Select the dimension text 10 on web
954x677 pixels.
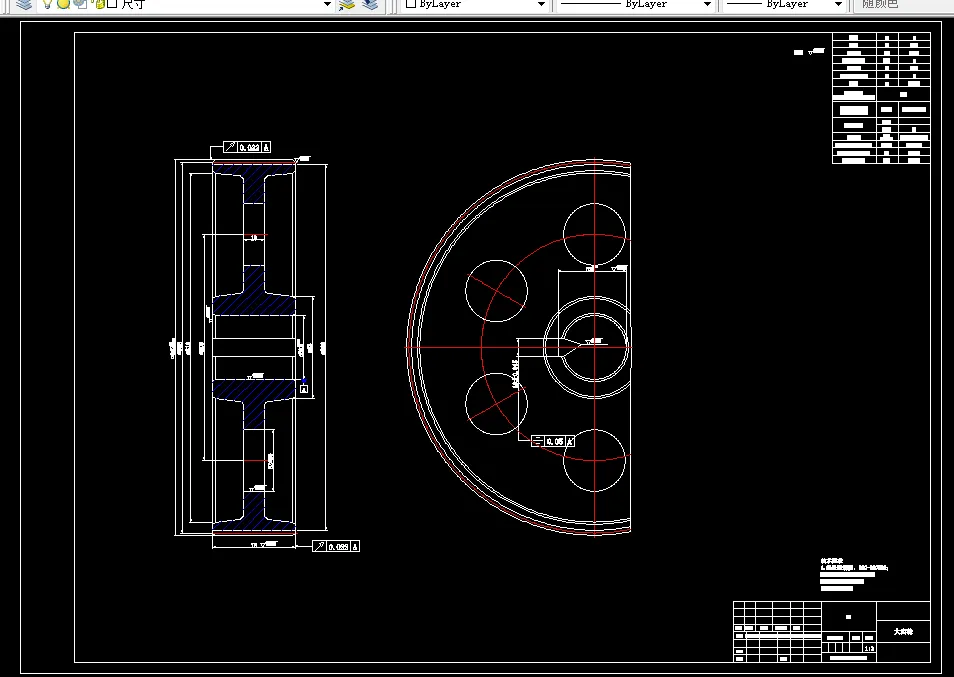click(x=254, y=238)
